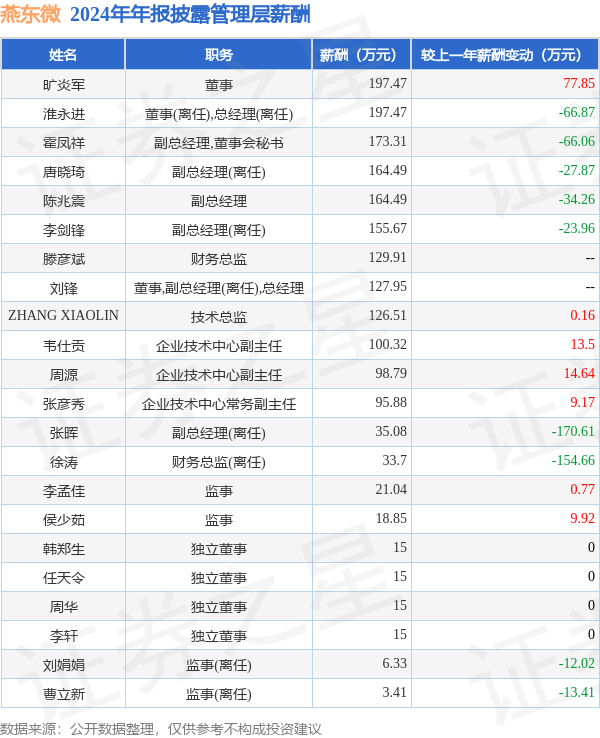Click 董事 in 旷炎军's row

click(x=219, y=85)
